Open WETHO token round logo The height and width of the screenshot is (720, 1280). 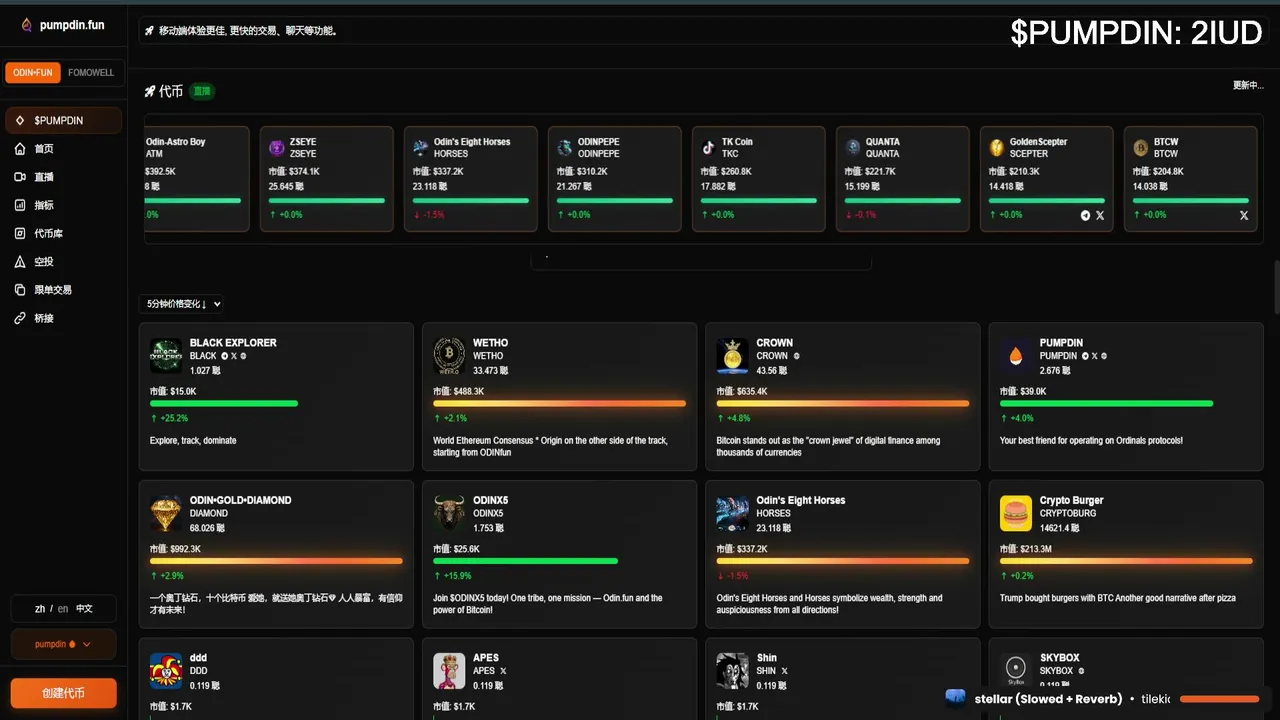[449, 356]
